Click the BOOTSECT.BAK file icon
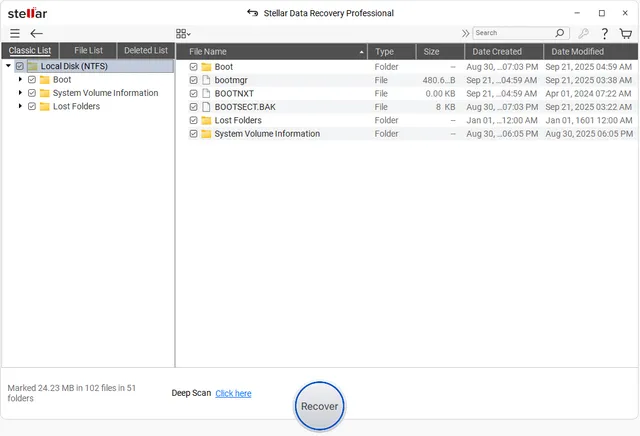640x436 pixels. pyautogui.click(x=206, y=107)
